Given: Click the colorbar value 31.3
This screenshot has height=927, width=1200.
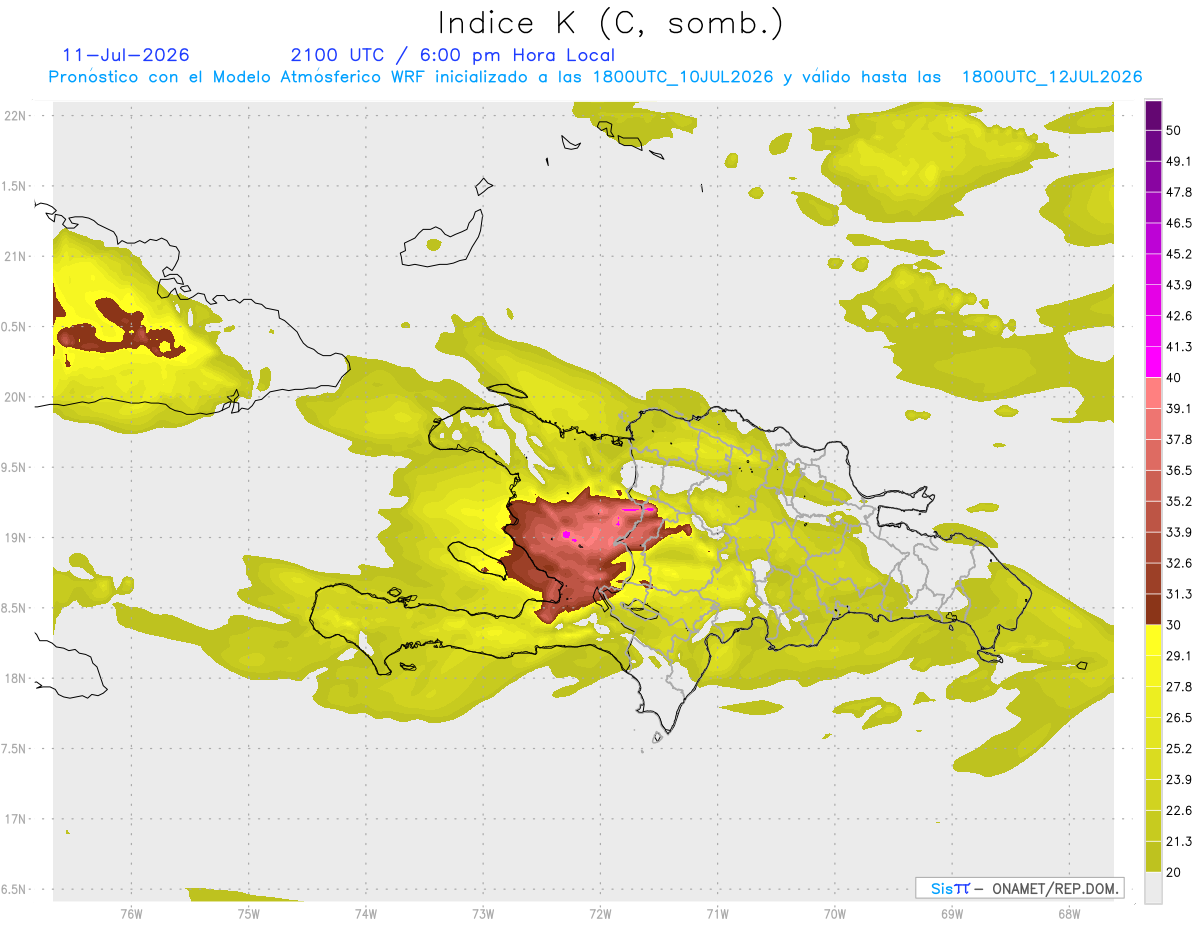Looking at the screenshot, I should pos(1178,594).
